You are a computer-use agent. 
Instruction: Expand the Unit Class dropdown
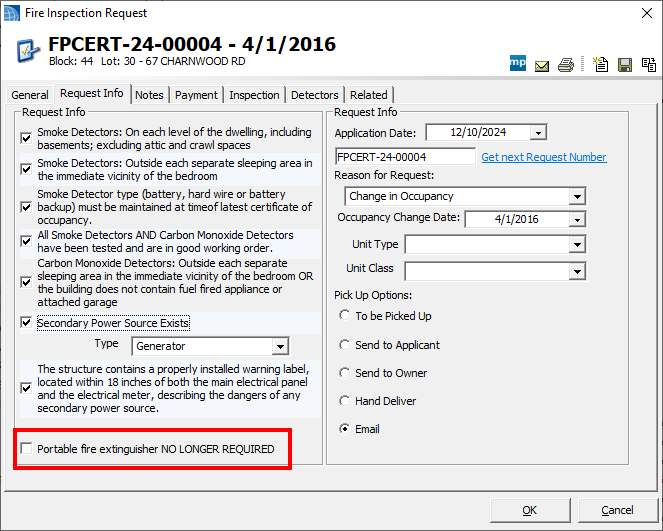click(x=577, y=271)
